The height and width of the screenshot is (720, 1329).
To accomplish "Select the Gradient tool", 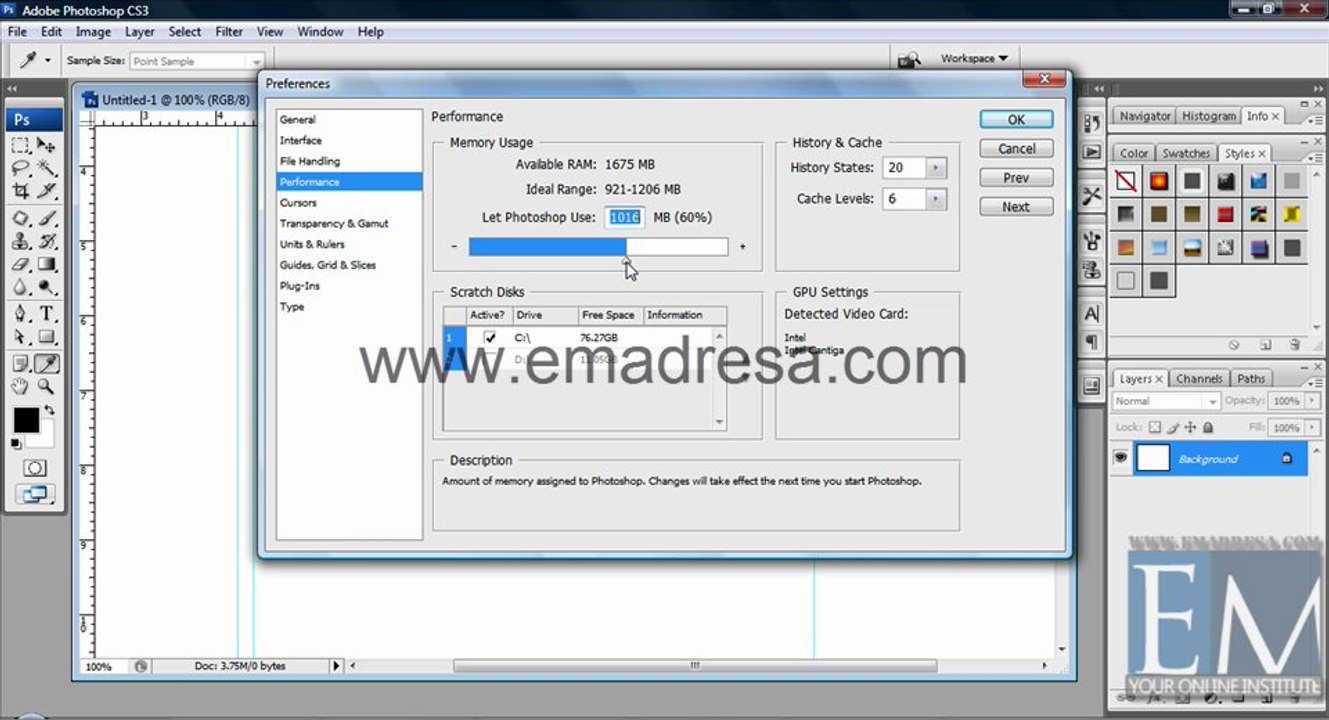I will (x=46, y=264).
